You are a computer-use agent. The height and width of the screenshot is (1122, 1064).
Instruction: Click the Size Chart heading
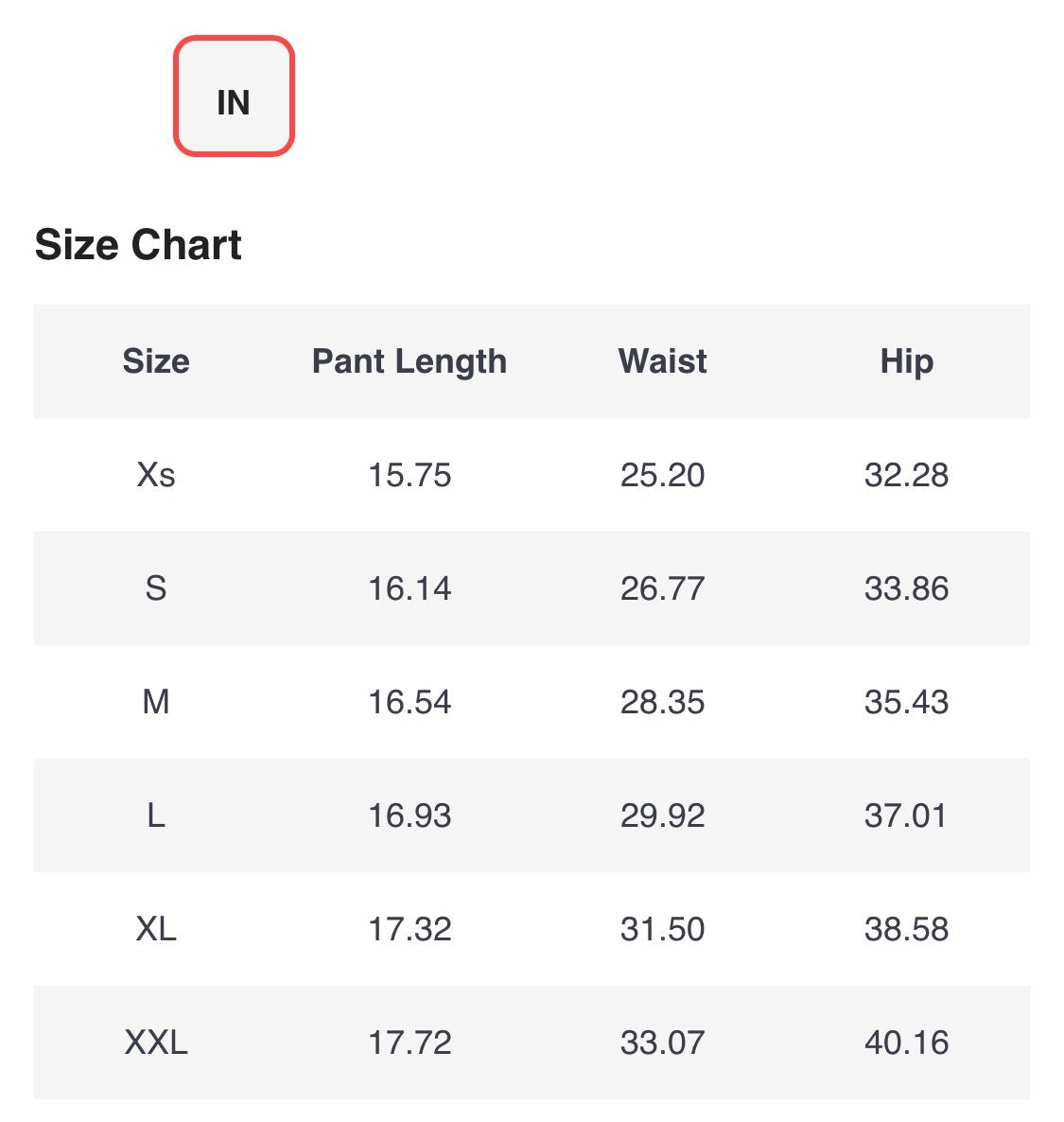138,245
